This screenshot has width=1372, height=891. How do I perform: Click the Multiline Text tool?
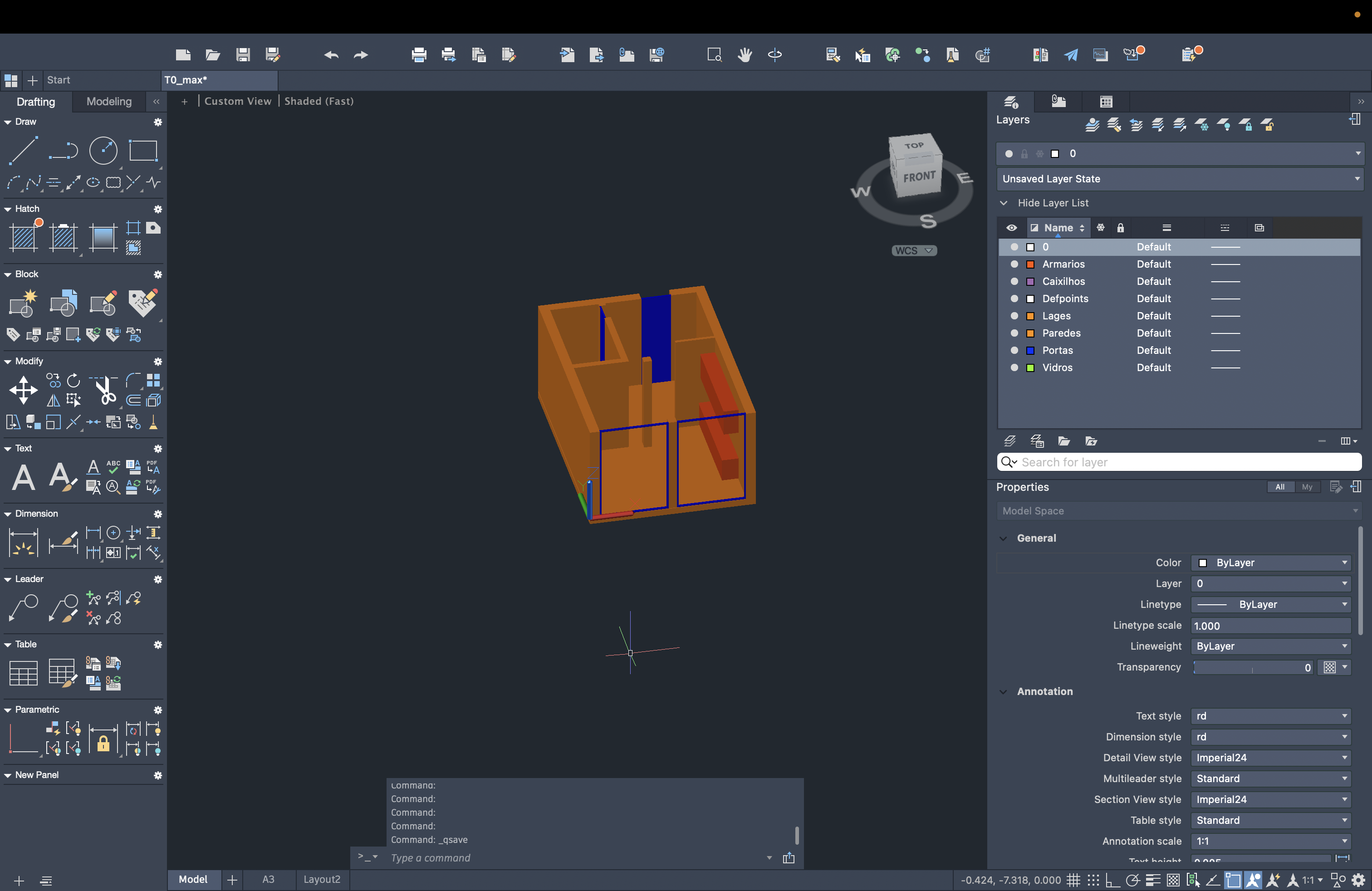pos(23,477)
